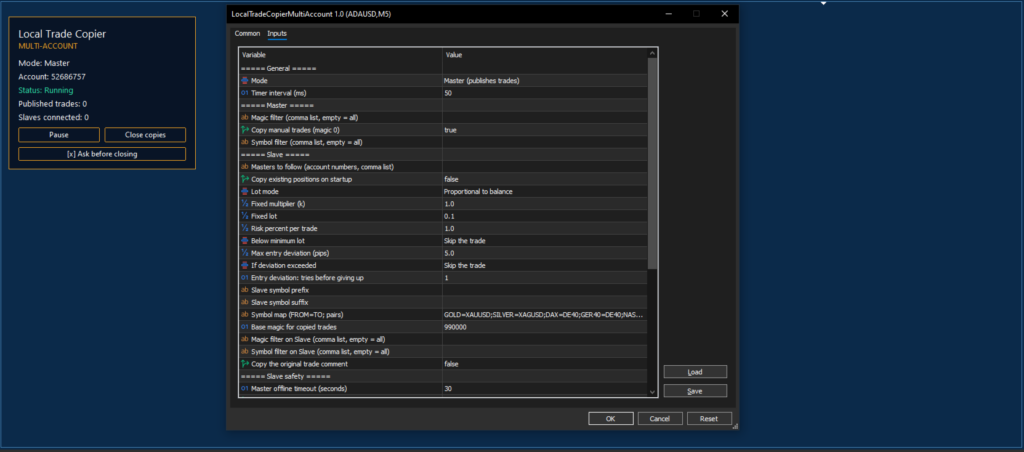
Task: Edit the Fixed multiplier value 1.0
Action: (545, 204)
